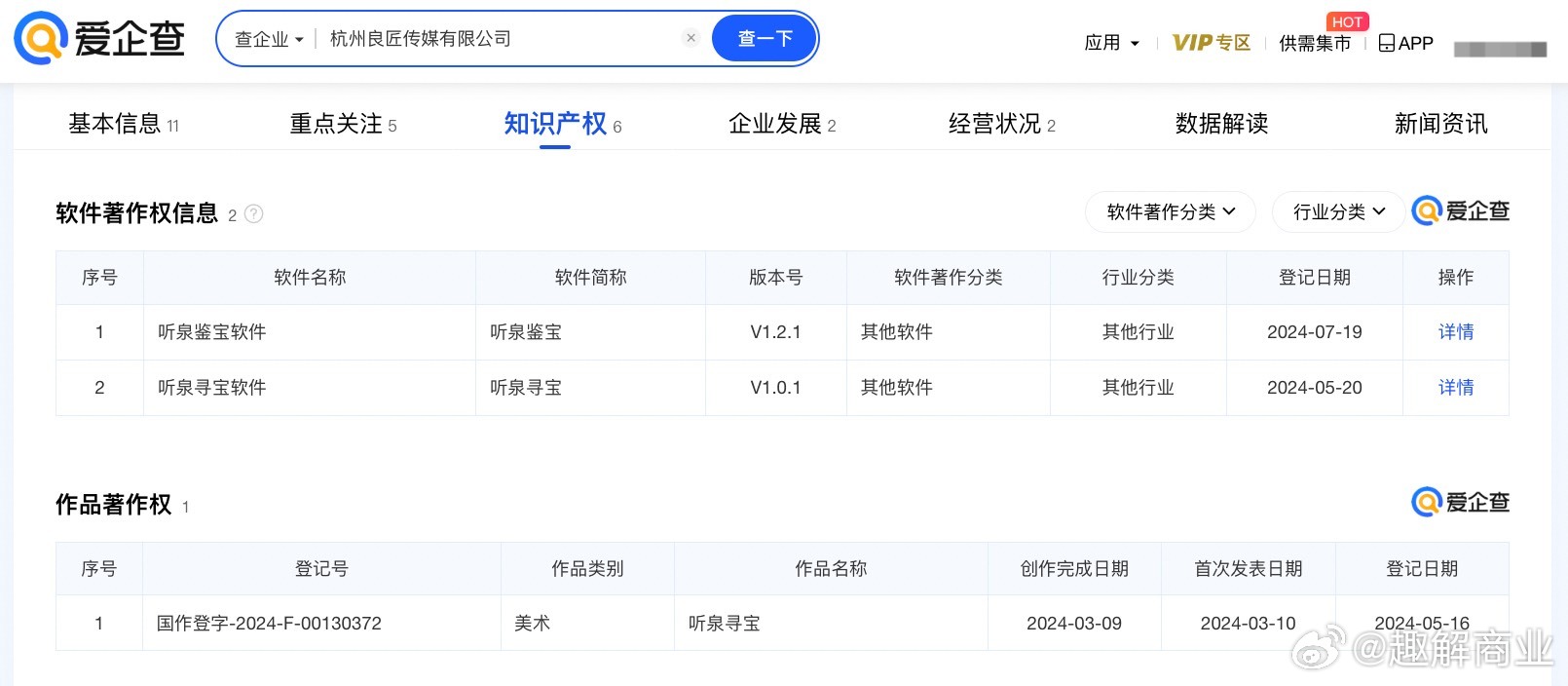Expand 软件著作分类 filter dropdown
1568x686 pixels.
1171,211
